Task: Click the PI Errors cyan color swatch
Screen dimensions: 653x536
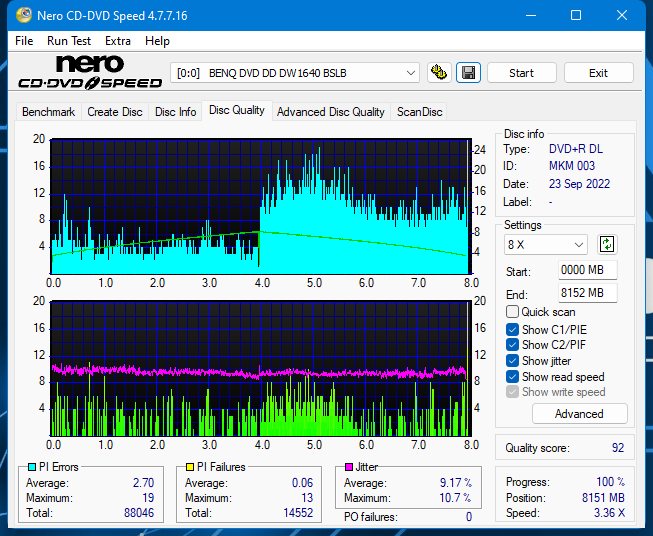Action: click(31, 467)
